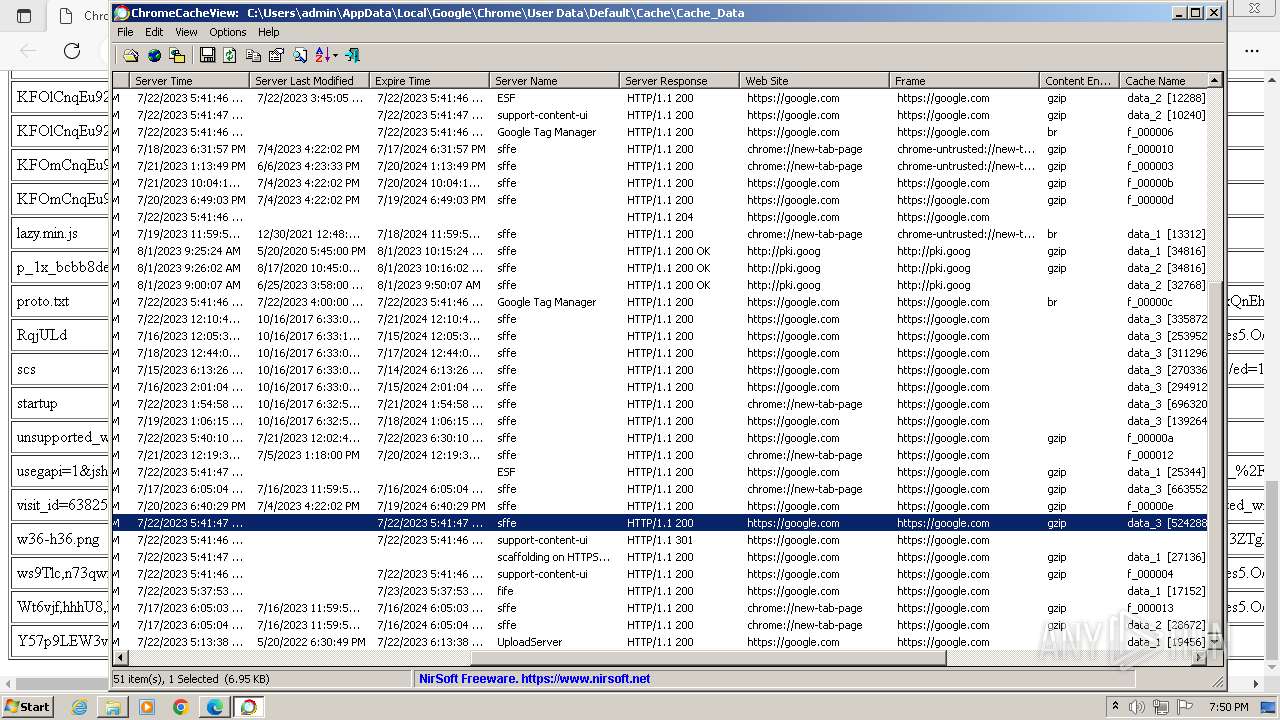Viewport: 1280px width, 720px height.
Task: Open w36-h36.png link in background browser
Action: tap(58, 539)
